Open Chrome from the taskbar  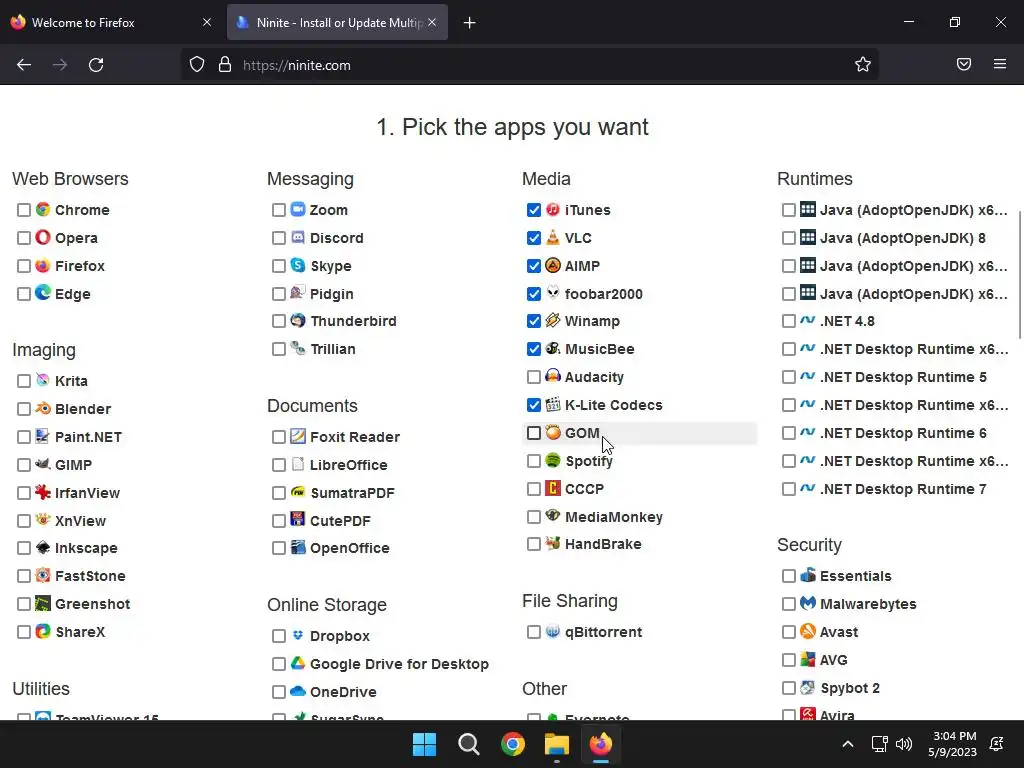(x=513, y=744)
